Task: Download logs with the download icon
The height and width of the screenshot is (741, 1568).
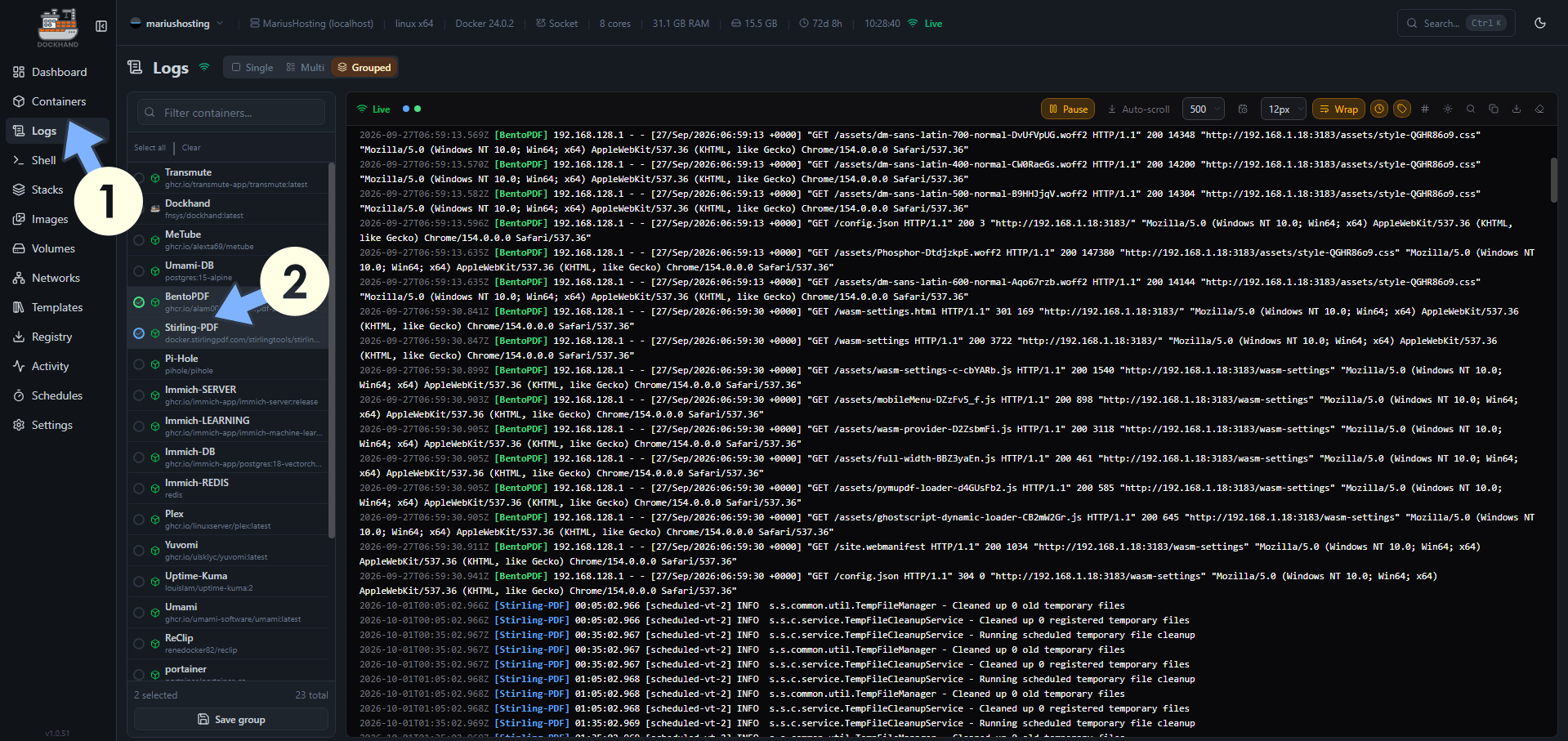Action: (x=1517, y=109)
